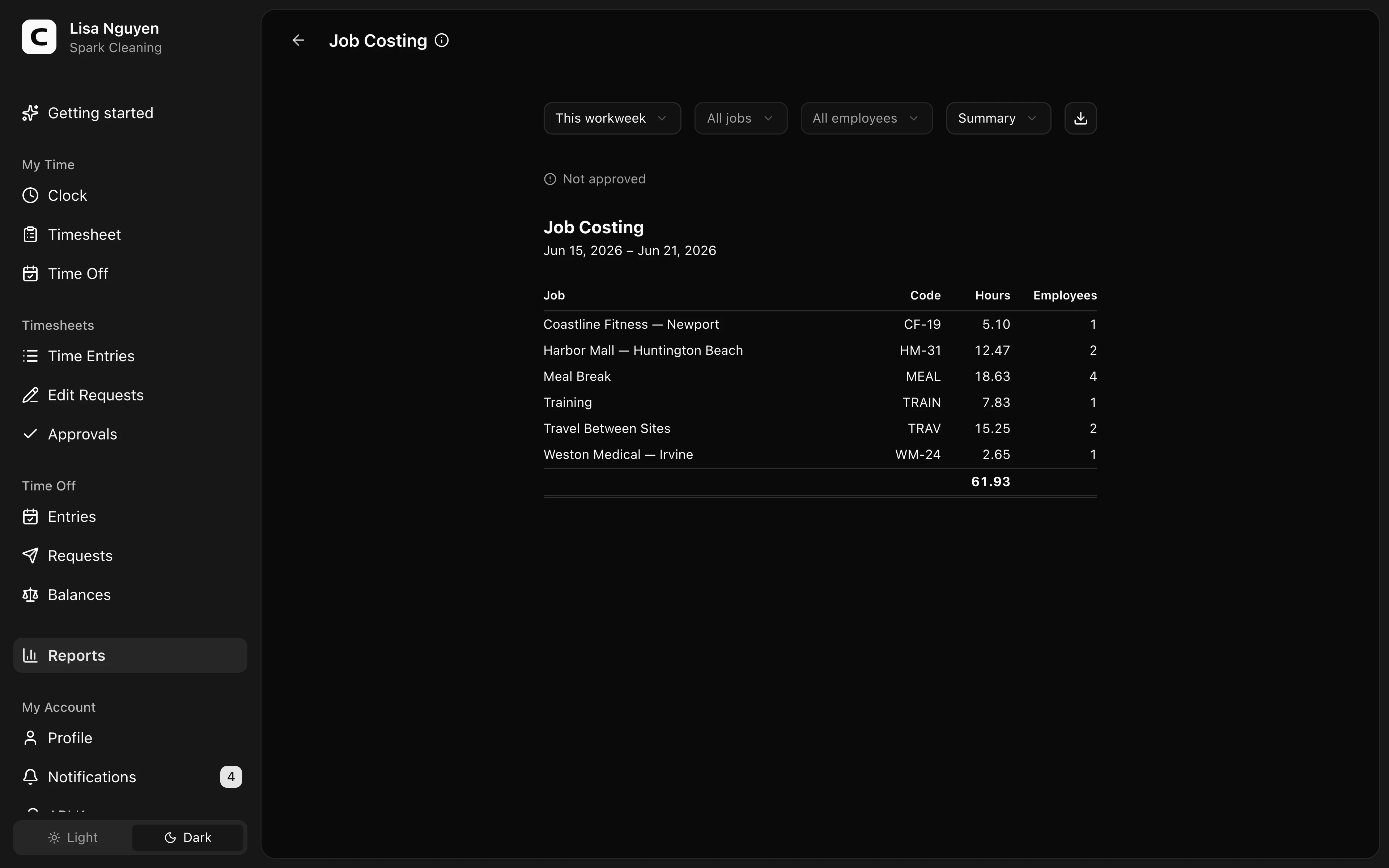1389x868 pixels.
Task: Click the Job column header
Action: click(x=554, y=295)
